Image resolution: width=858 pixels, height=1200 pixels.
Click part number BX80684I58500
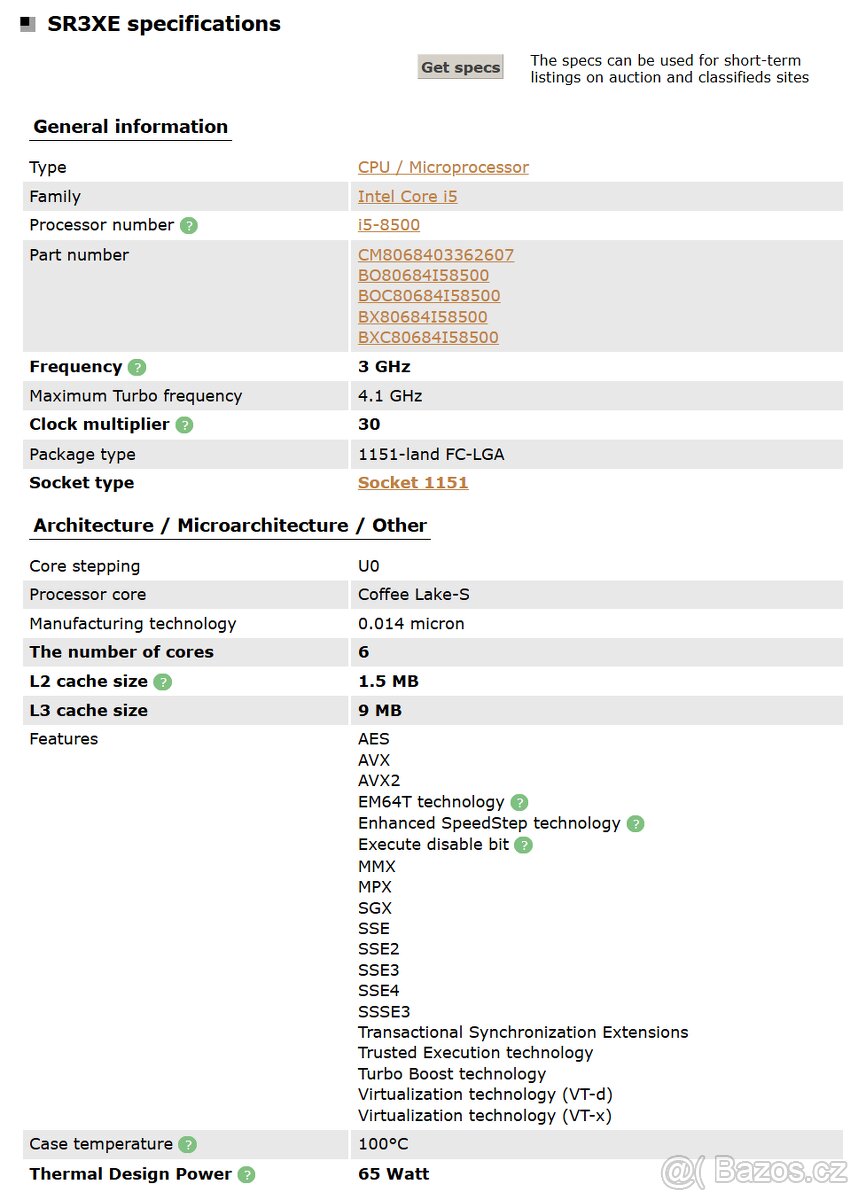pos(423,317)
